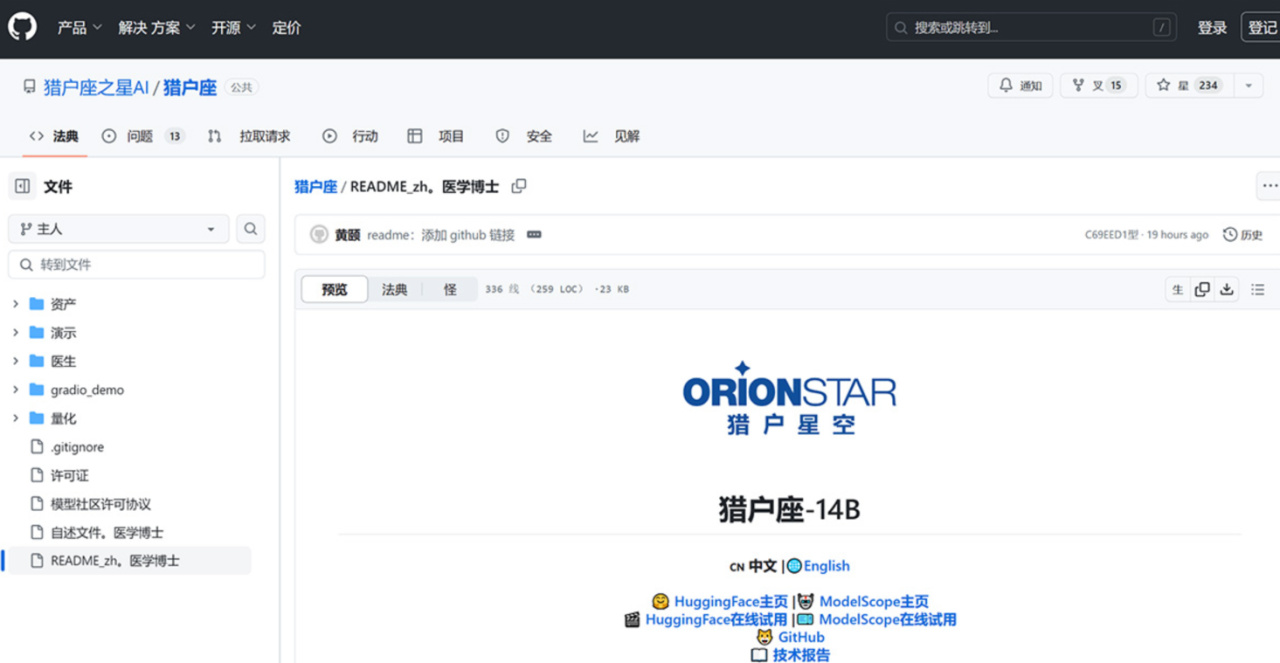
Task: Expand the 演示 folder chevron
Action: (15, 333)
